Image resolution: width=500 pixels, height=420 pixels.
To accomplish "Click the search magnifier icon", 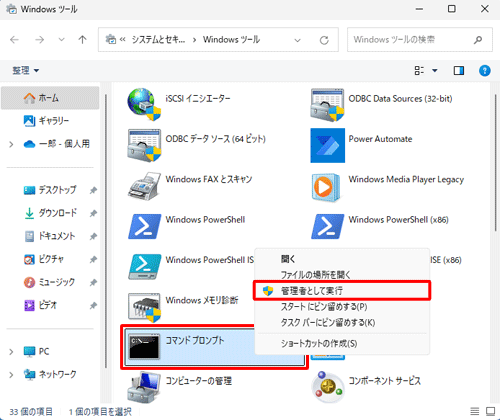I will [478, 40].
